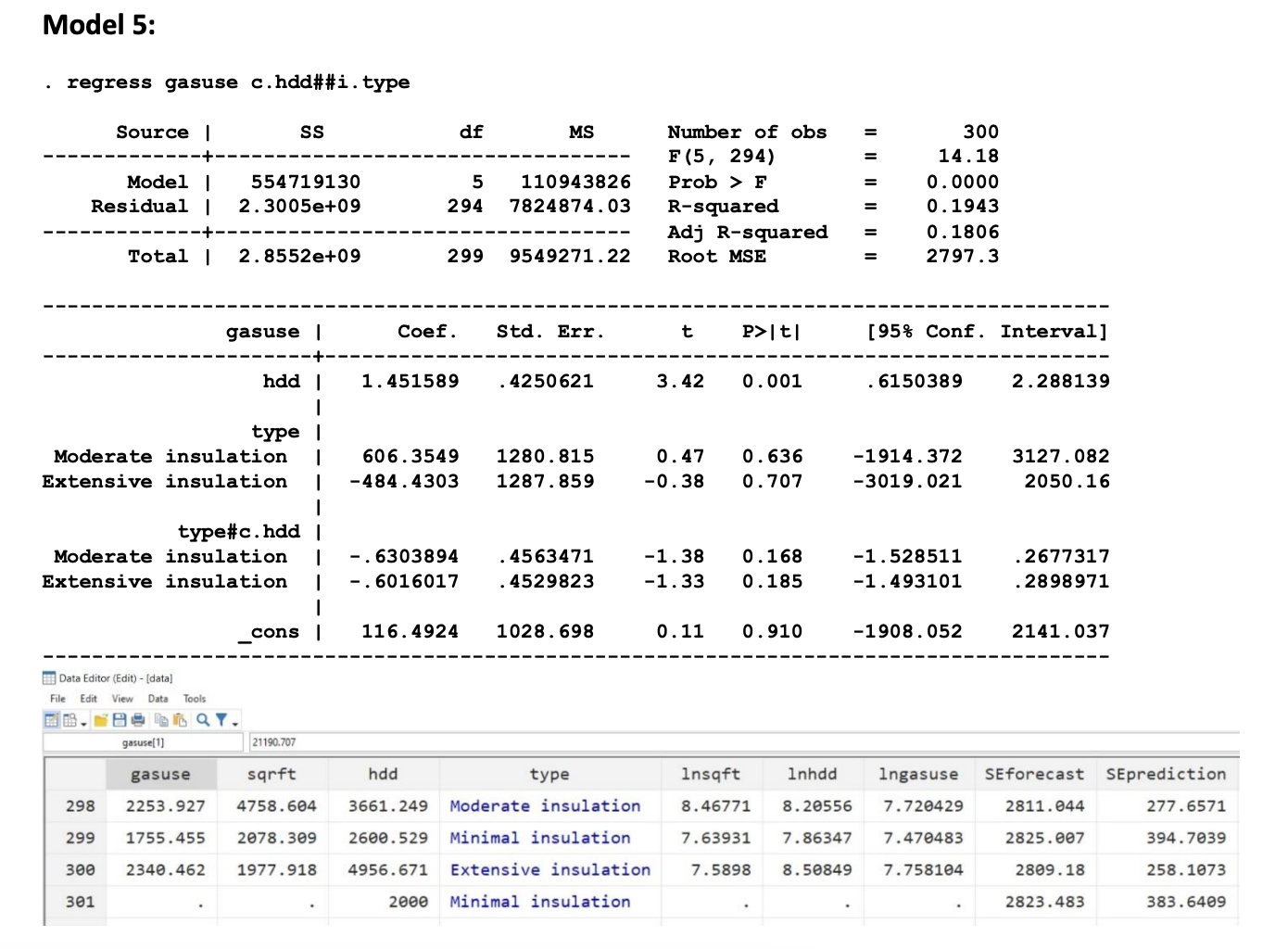The height and width of the screenshot is (949, 1288).
Task: Open the View menu
Action: [x=123, y=698]
